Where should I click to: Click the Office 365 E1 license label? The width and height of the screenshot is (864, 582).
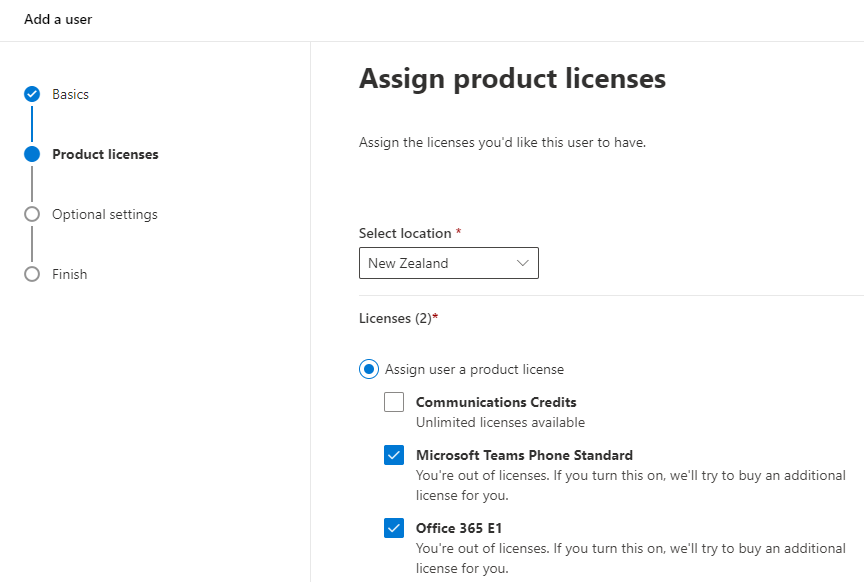tap(459, 528)
